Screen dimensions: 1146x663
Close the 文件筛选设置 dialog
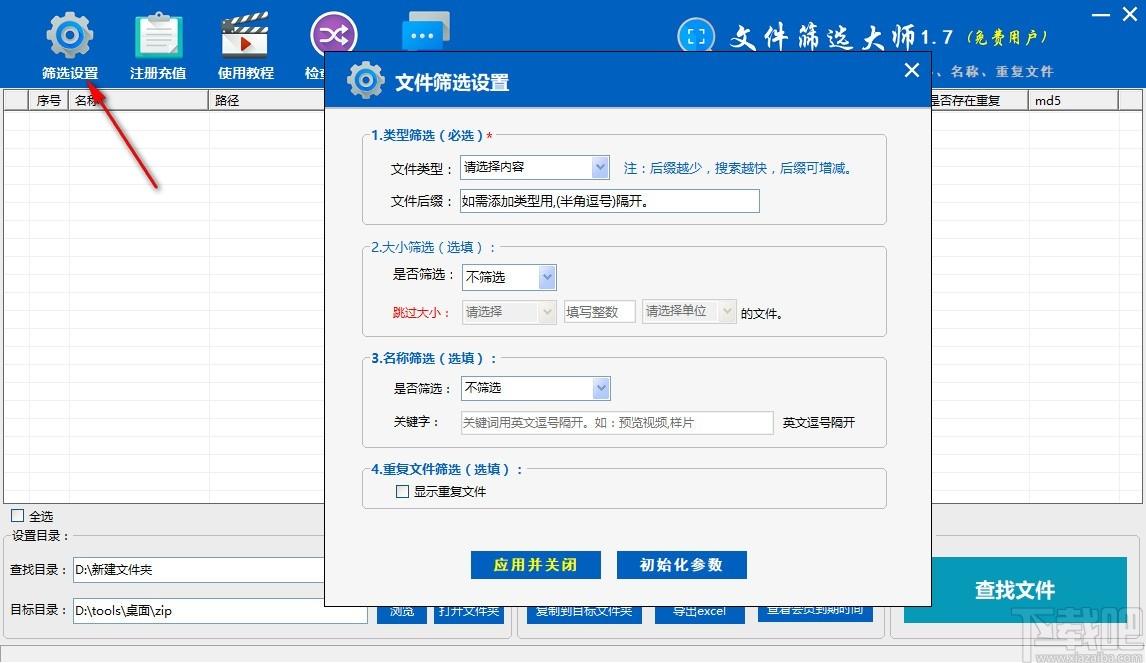click(911, 70)
